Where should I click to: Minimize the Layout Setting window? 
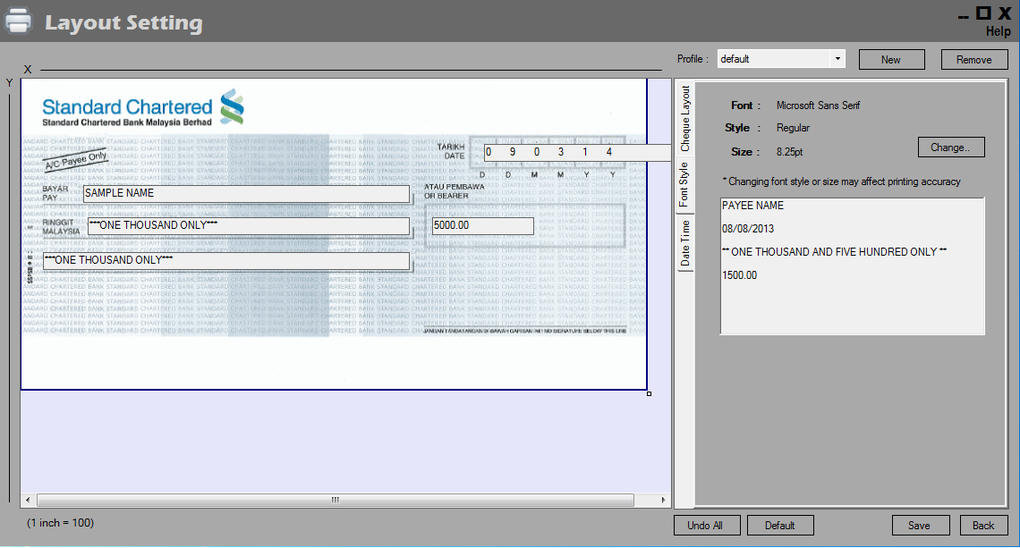pos(963,16)
